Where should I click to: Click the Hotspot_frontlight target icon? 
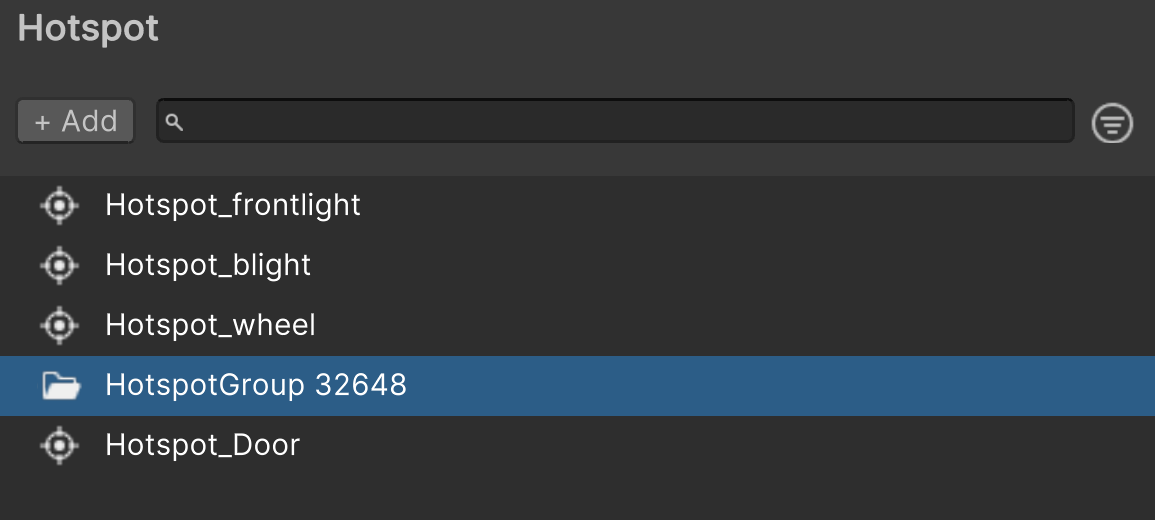tap(59, 206)
